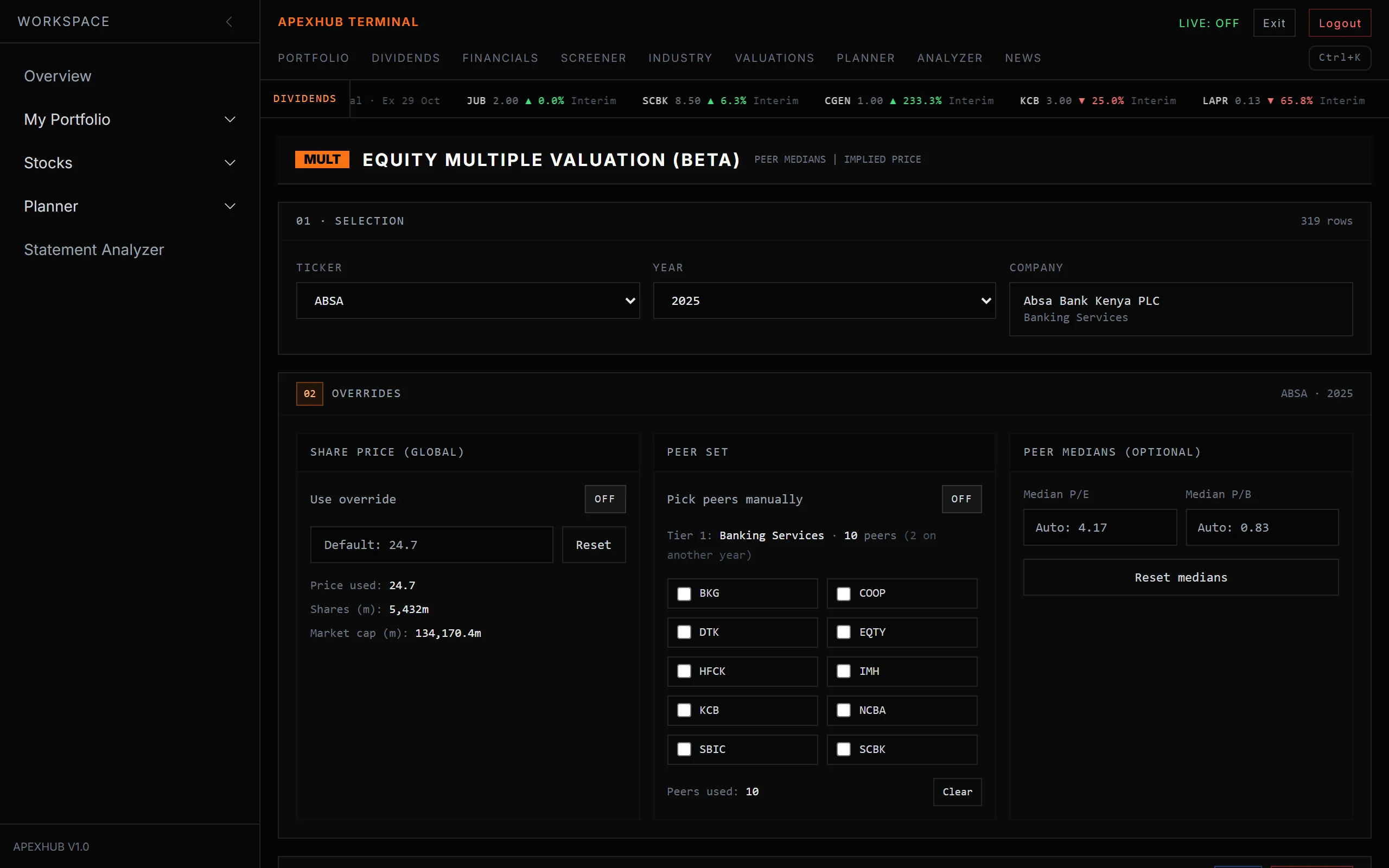Toggle LIVE: OFF indicator

point(1209,23)
